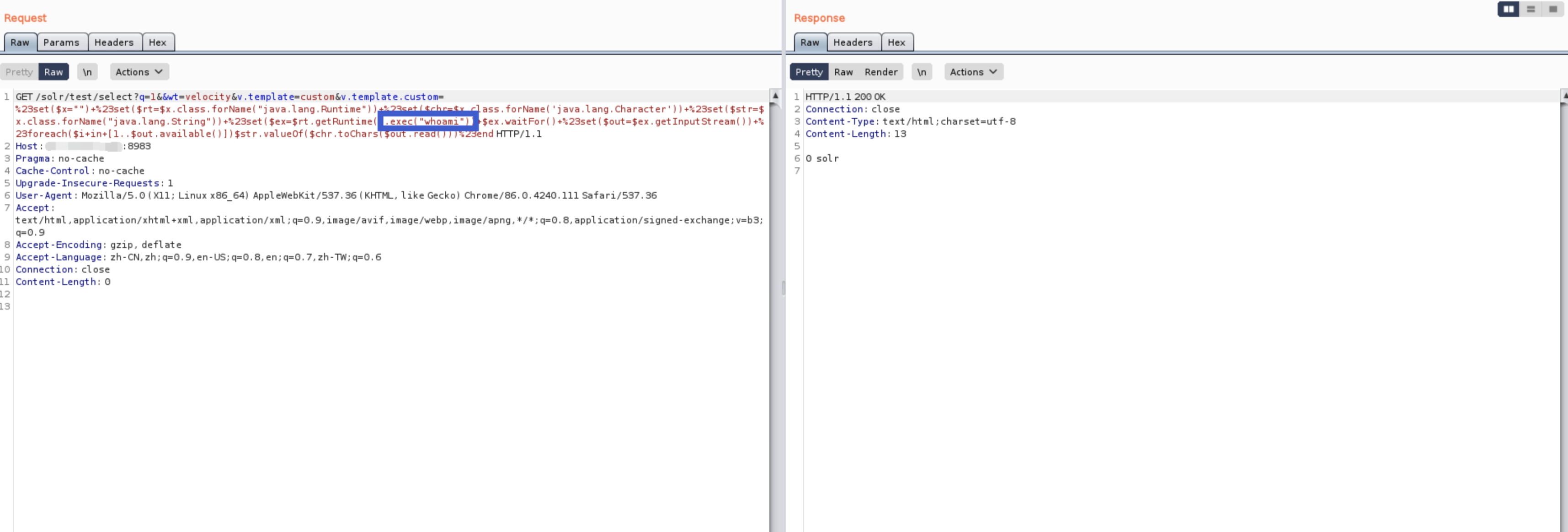Image resolution: width=1568 pixels, height=532 pixels.
Task: Open the Request Headers tab
Action: pos(114,43)
